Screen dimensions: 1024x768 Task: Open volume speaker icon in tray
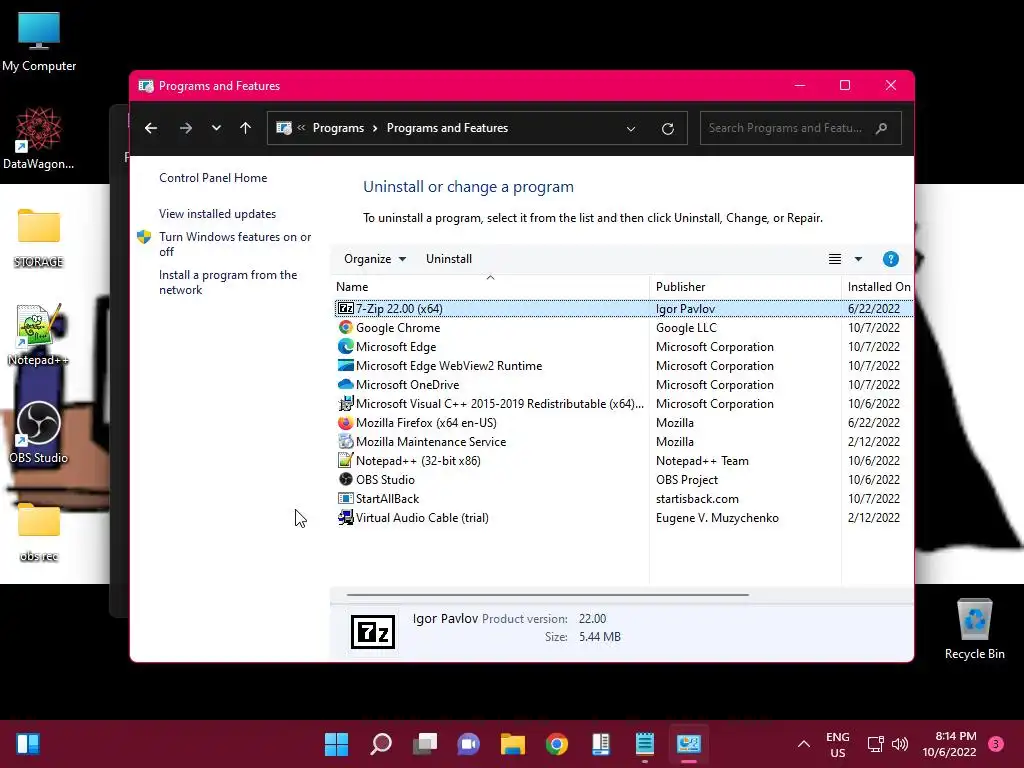point(900,744)
